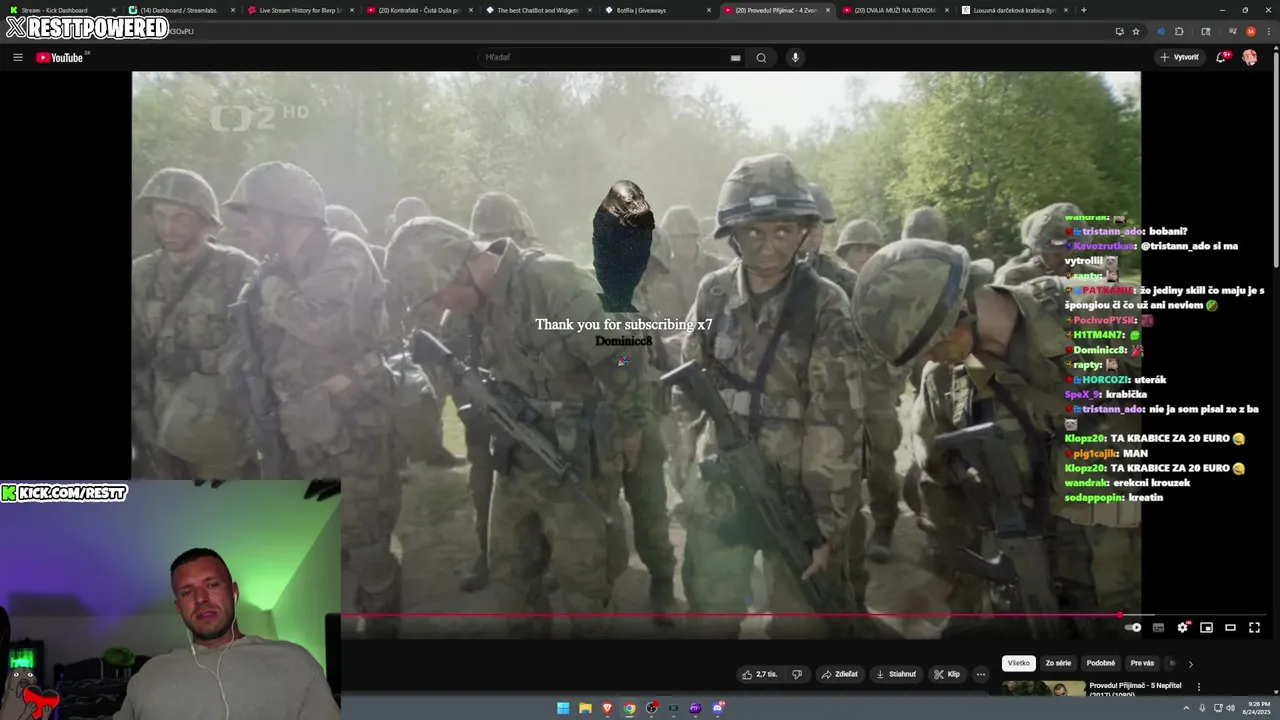
Task: Show more filter chips with right arrow
Action: (1190, 663)
